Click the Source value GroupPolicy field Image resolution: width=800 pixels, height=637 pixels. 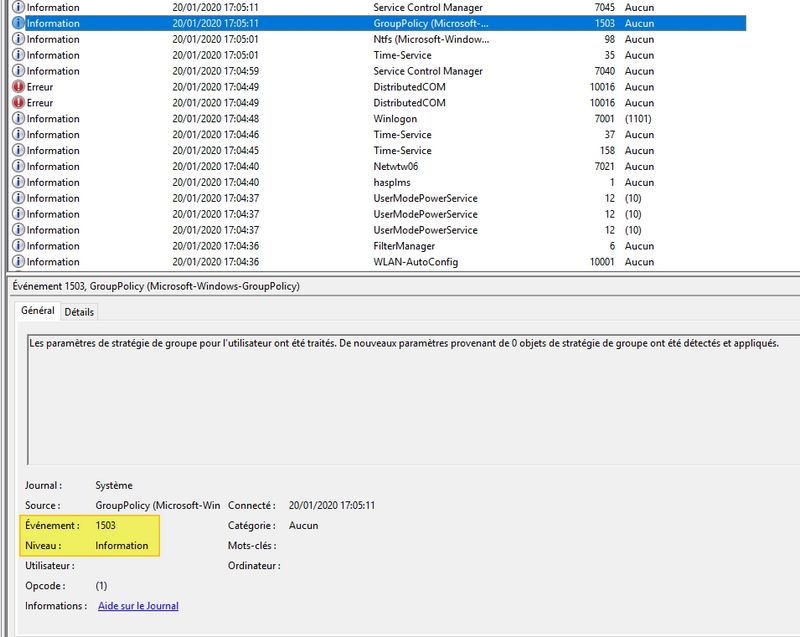157,506
